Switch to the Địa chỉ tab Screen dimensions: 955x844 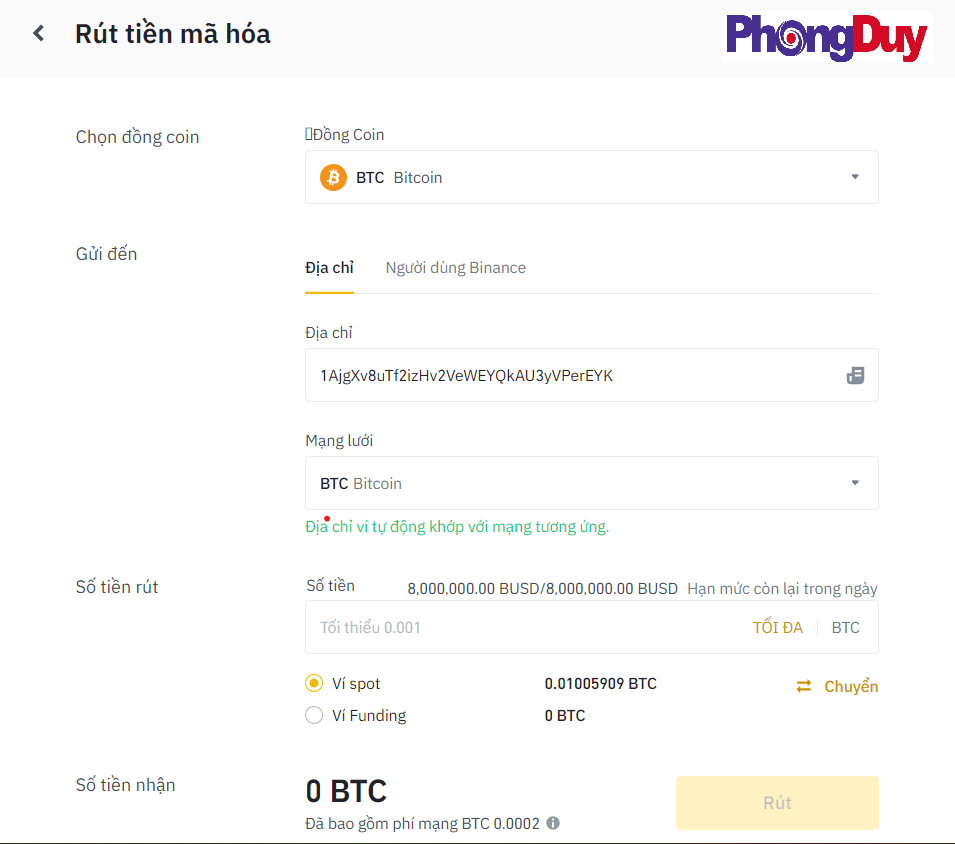point(329,268)
